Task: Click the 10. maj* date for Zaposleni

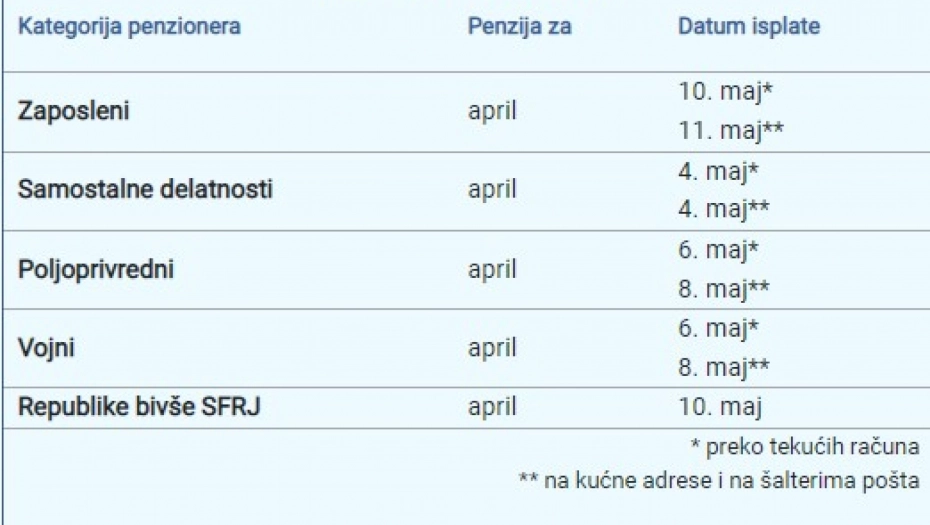Action: (x=726, y=92)
